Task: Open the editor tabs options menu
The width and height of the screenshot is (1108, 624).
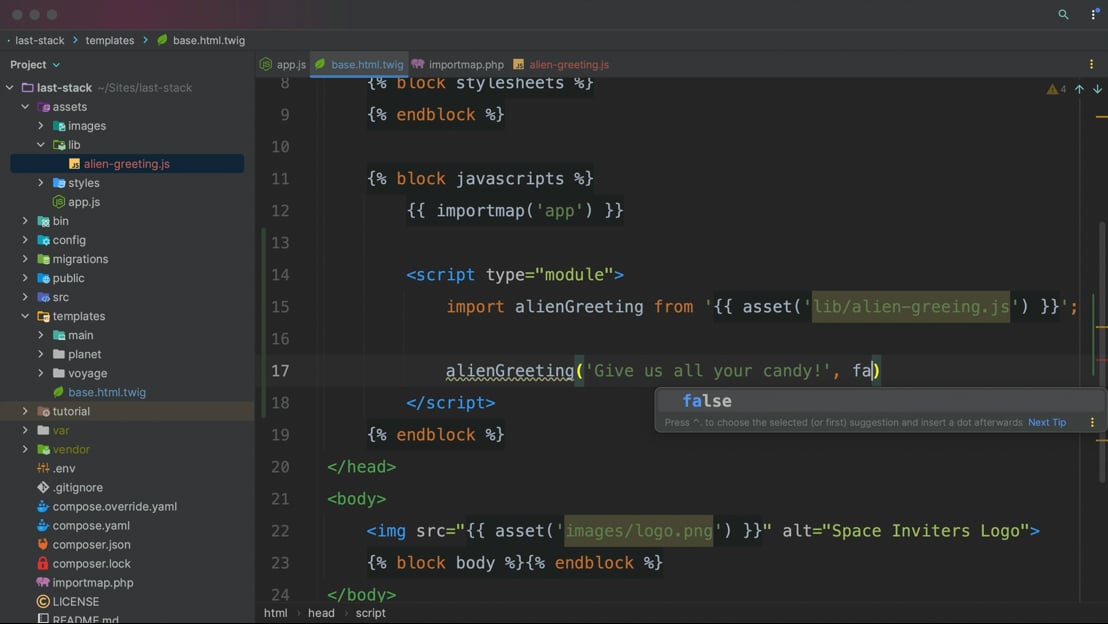Action: [1091, 64]
